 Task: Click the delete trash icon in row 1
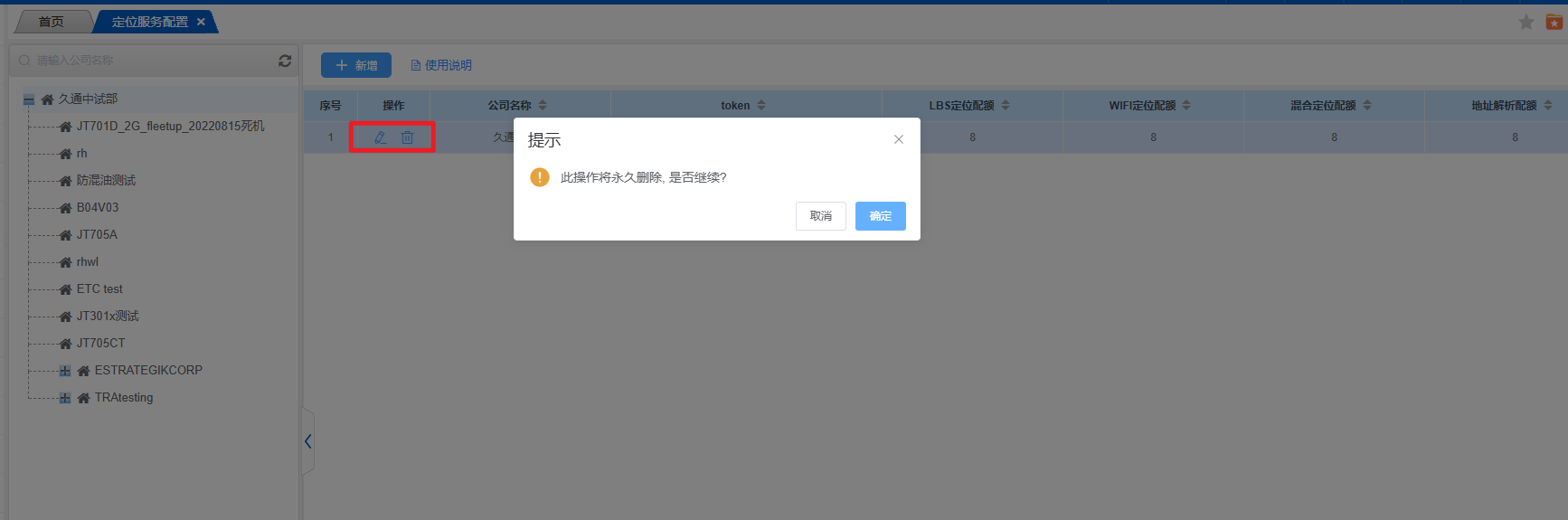(x=407, y=137)
